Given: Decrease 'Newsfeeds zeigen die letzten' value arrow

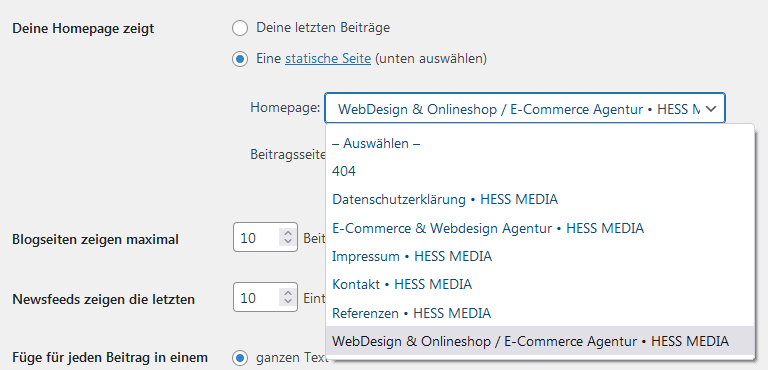Looking at the screenshot, I should tap(288, 301).
